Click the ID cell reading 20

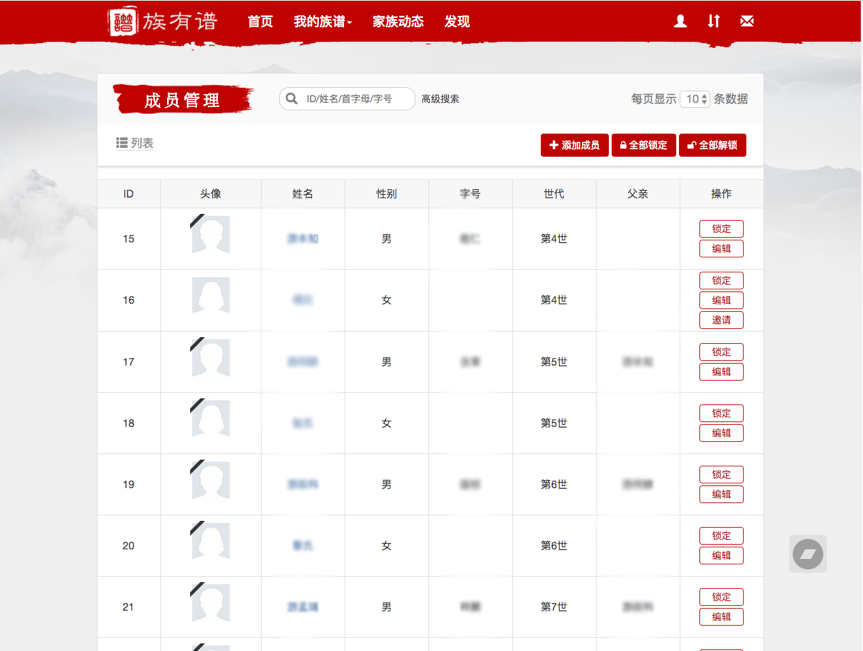[x=128, y=546]
